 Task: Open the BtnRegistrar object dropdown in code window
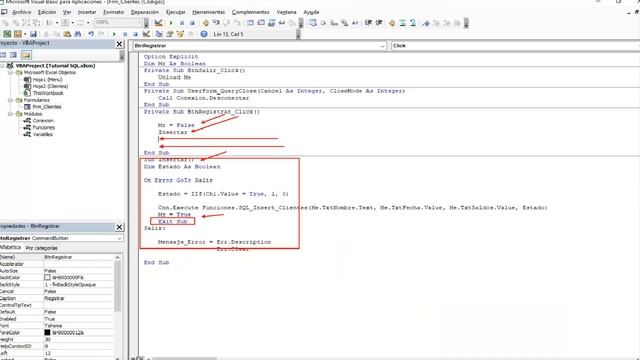point(382,46)
